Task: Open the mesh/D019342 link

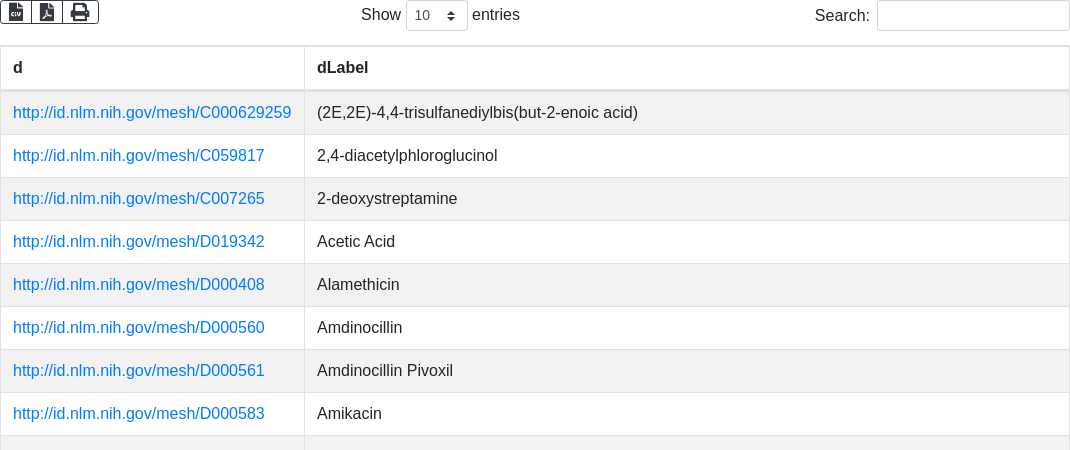Action: [139, 242]
